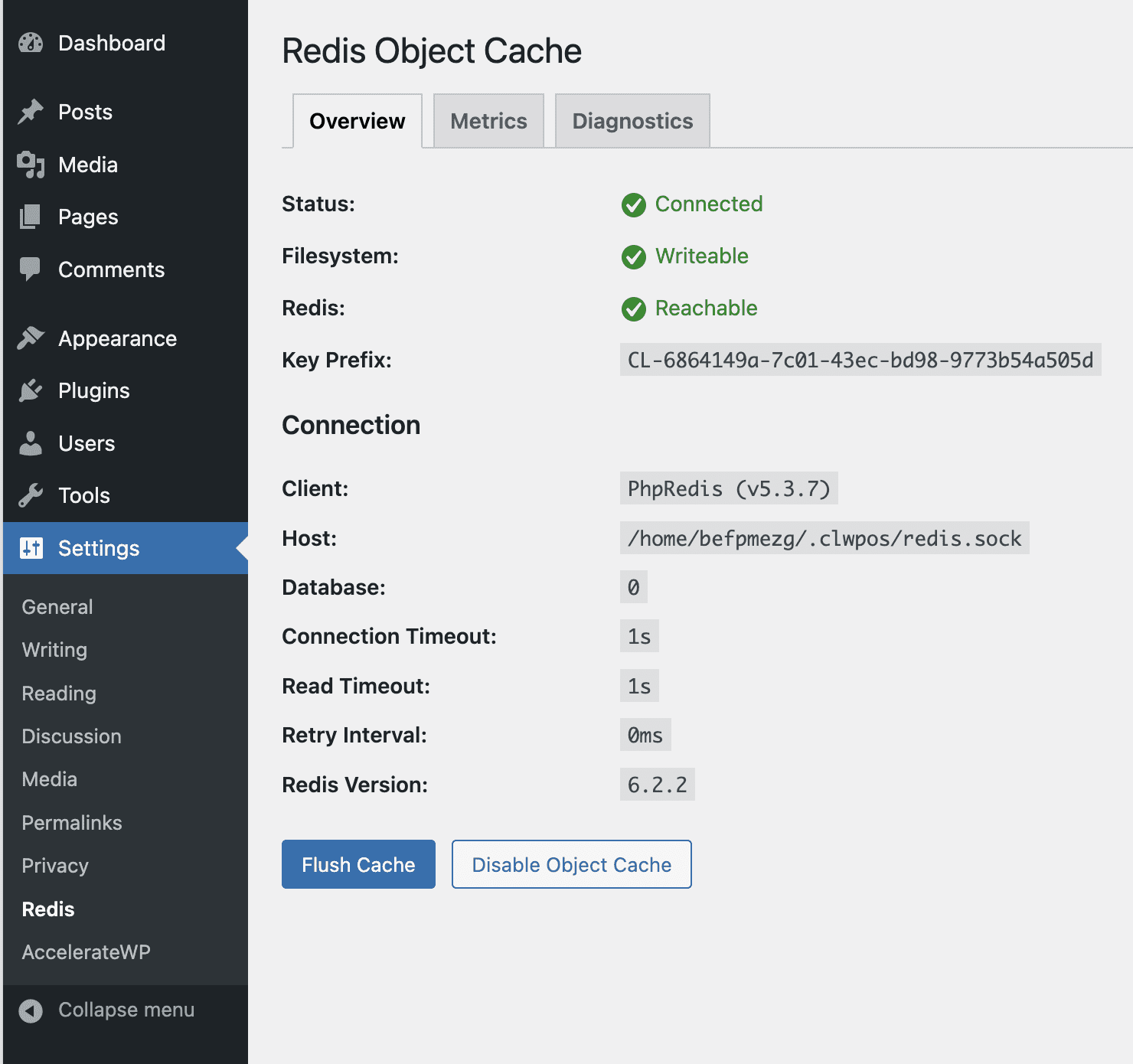Open Writing settings submenu link
Viewport: 1133px width, 1064px height.
tap(54, 650)
